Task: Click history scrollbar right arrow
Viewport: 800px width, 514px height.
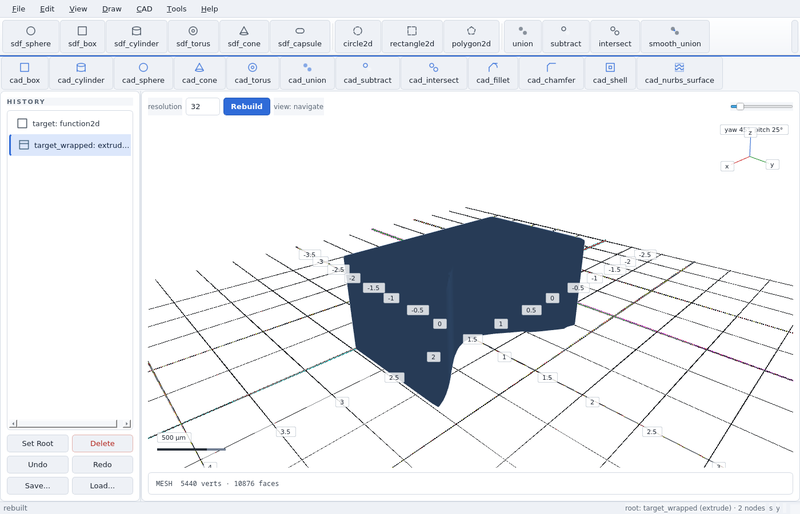Action: 127,424
